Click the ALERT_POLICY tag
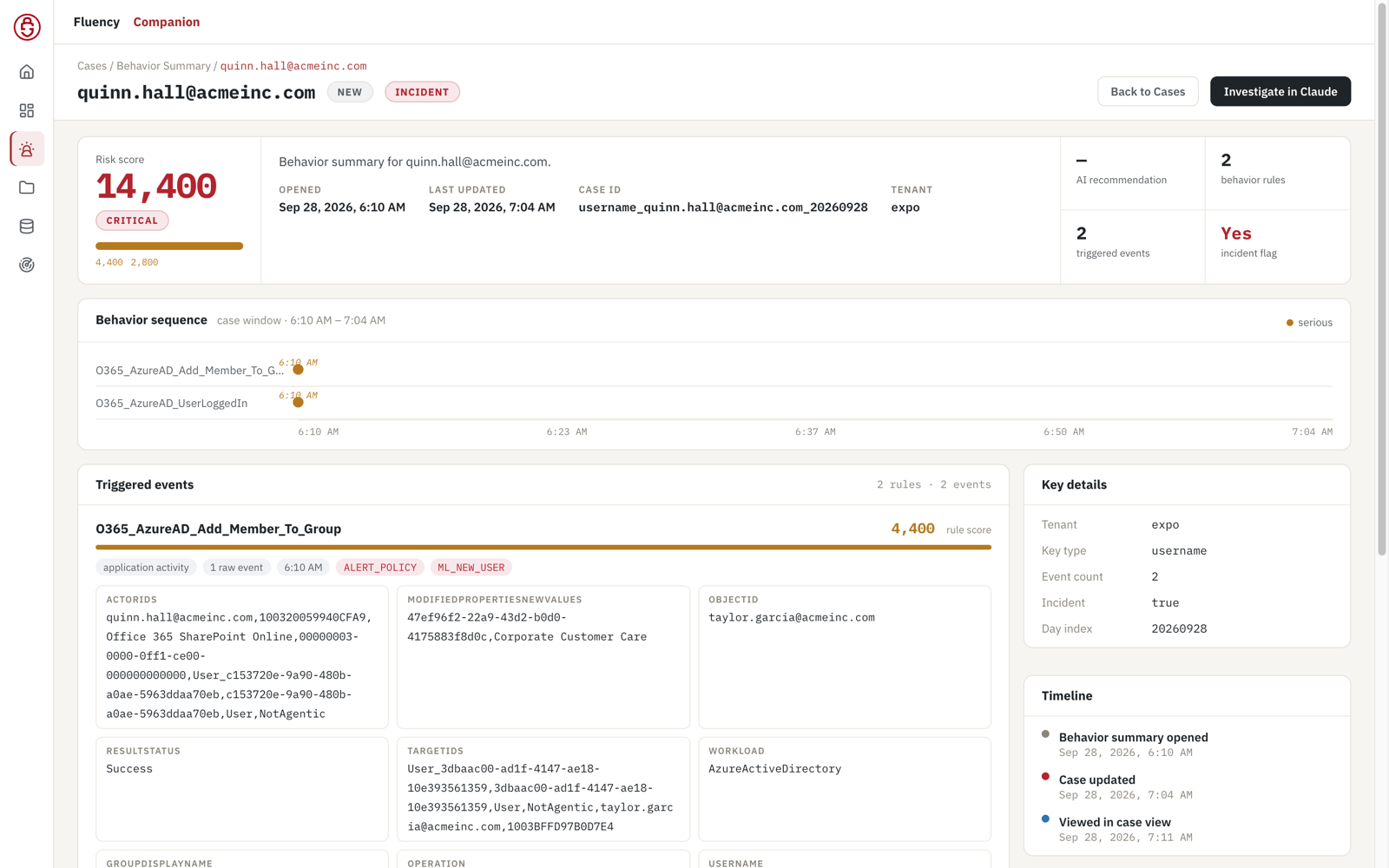 (x=380, y=568)
